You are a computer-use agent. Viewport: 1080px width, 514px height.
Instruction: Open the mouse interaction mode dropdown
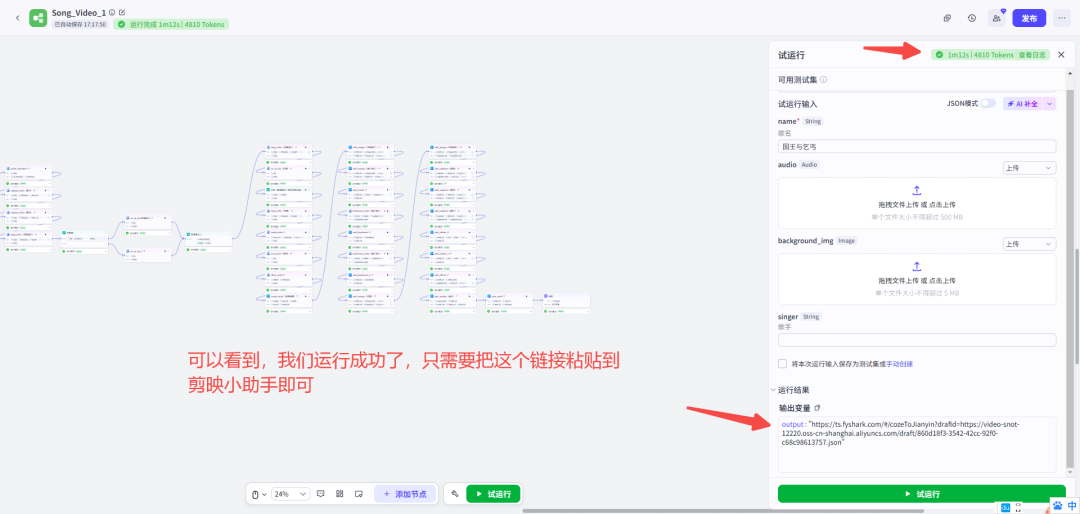(x=257, y=494)
